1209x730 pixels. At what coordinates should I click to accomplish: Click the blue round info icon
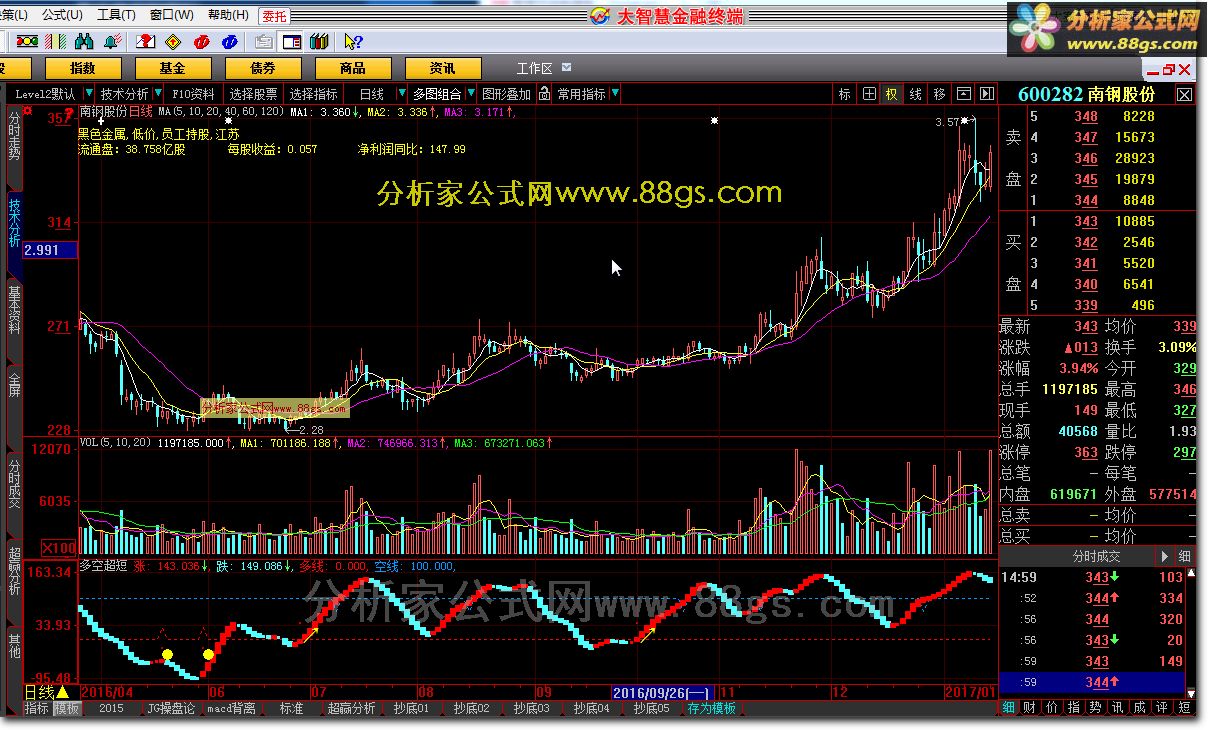pos(230,41)
